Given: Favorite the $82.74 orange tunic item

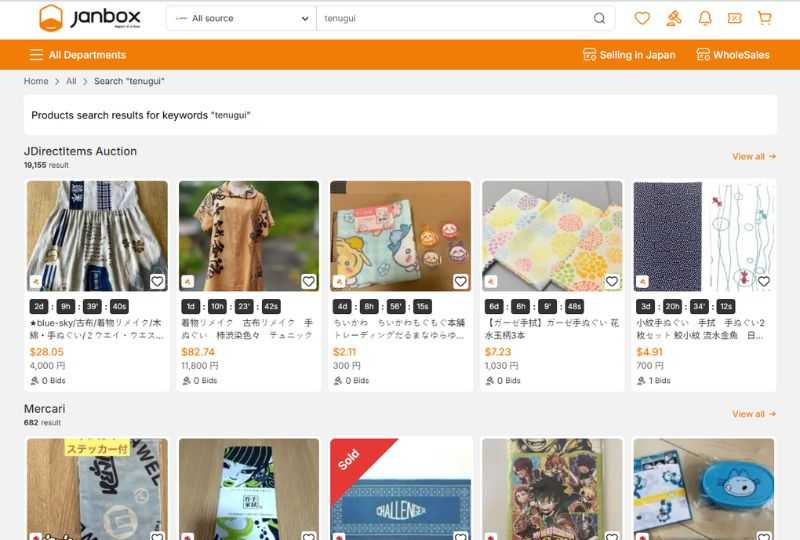Looking at the screenshot, I should (308, 281).
